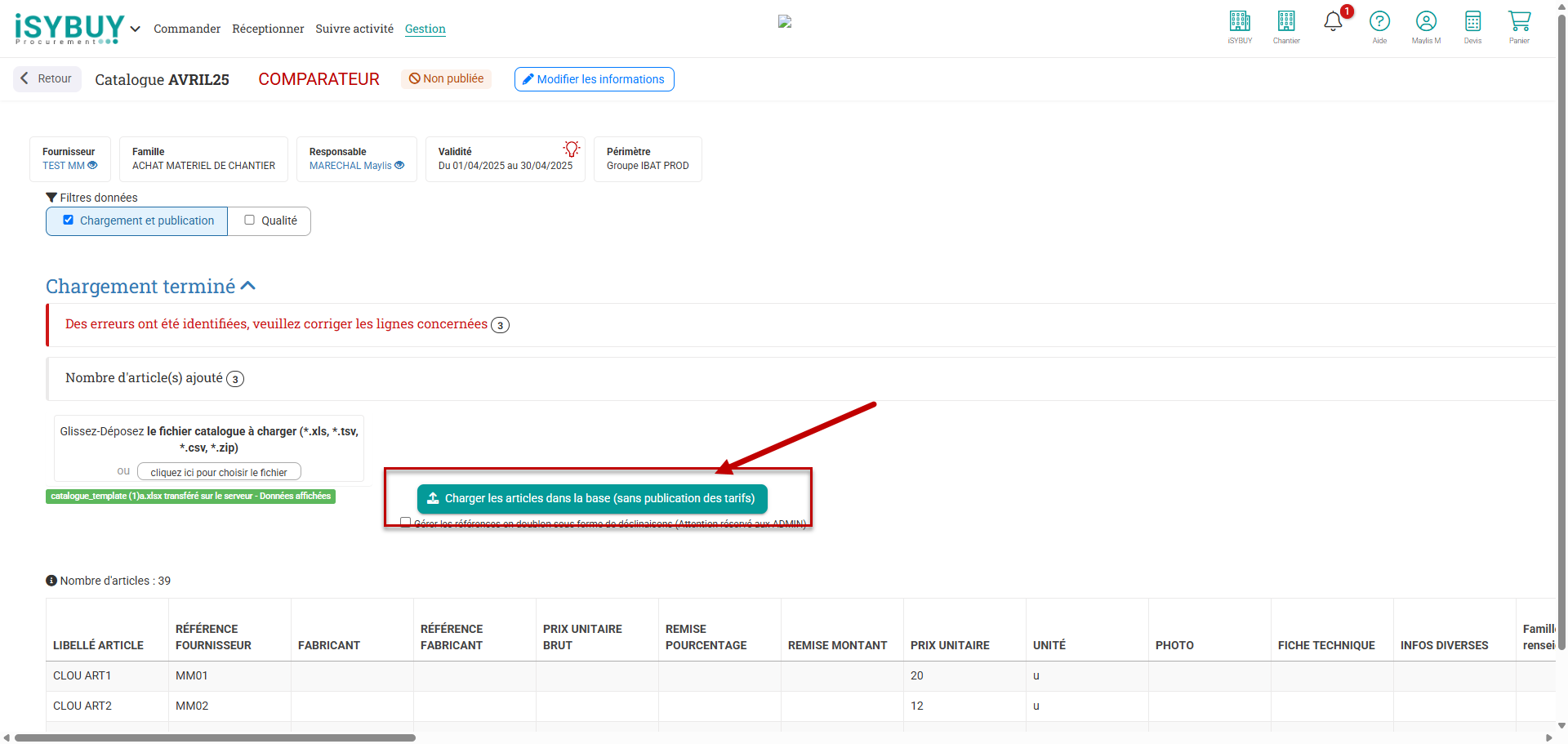Select the CLOU ART1 cell

tap(108, 675)
